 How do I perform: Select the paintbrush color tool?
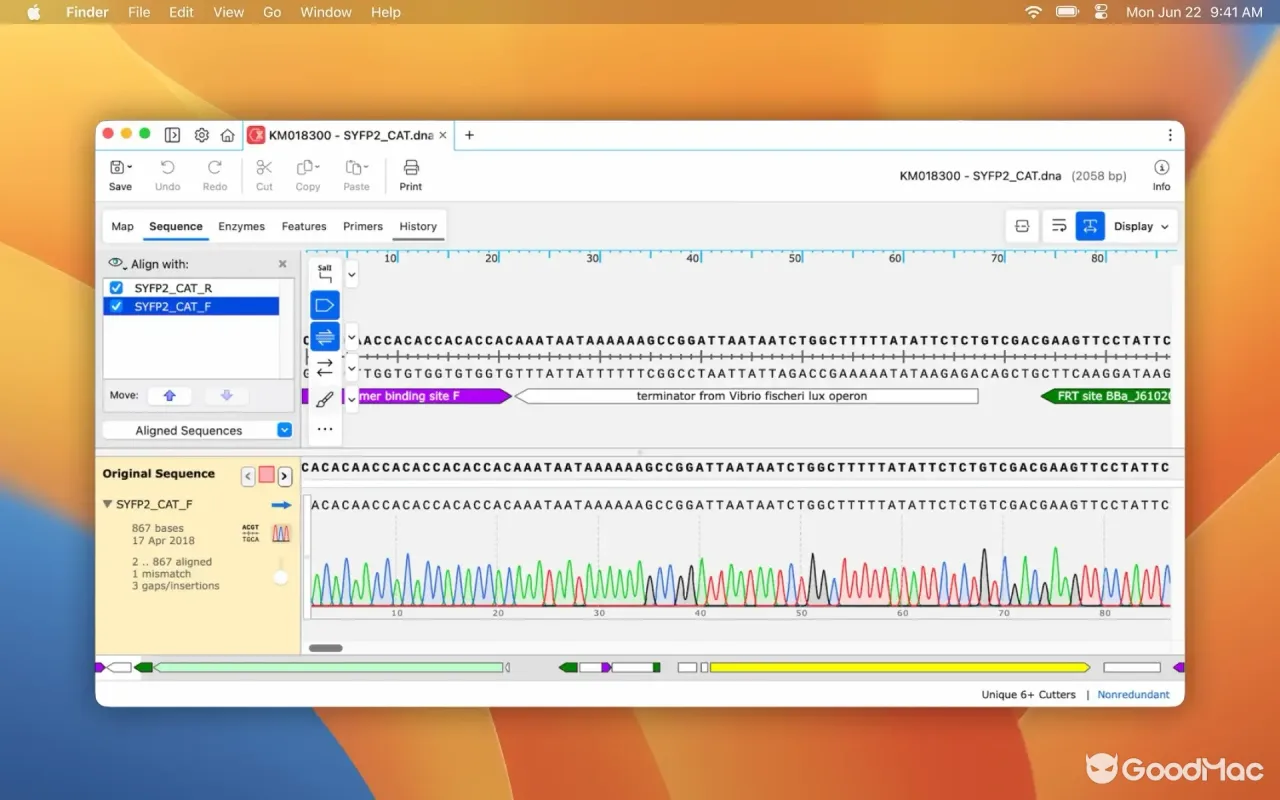coord(325,399)
